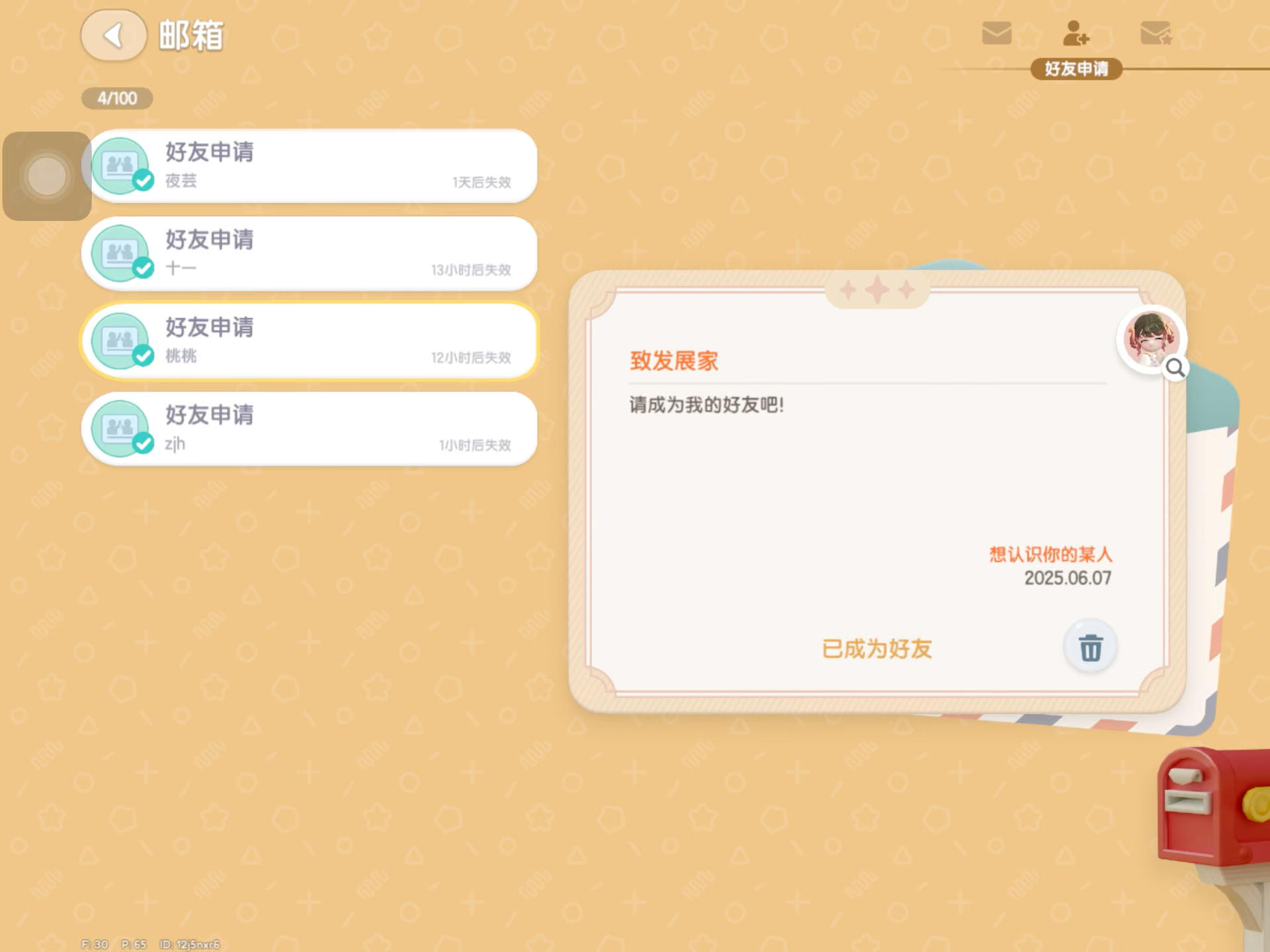Image resolution: width=1270 pixels, height=952 pixels.
Task: Click 想认识你的某人 signature text
Action: pyautogui.click(x=1050, y=554)
